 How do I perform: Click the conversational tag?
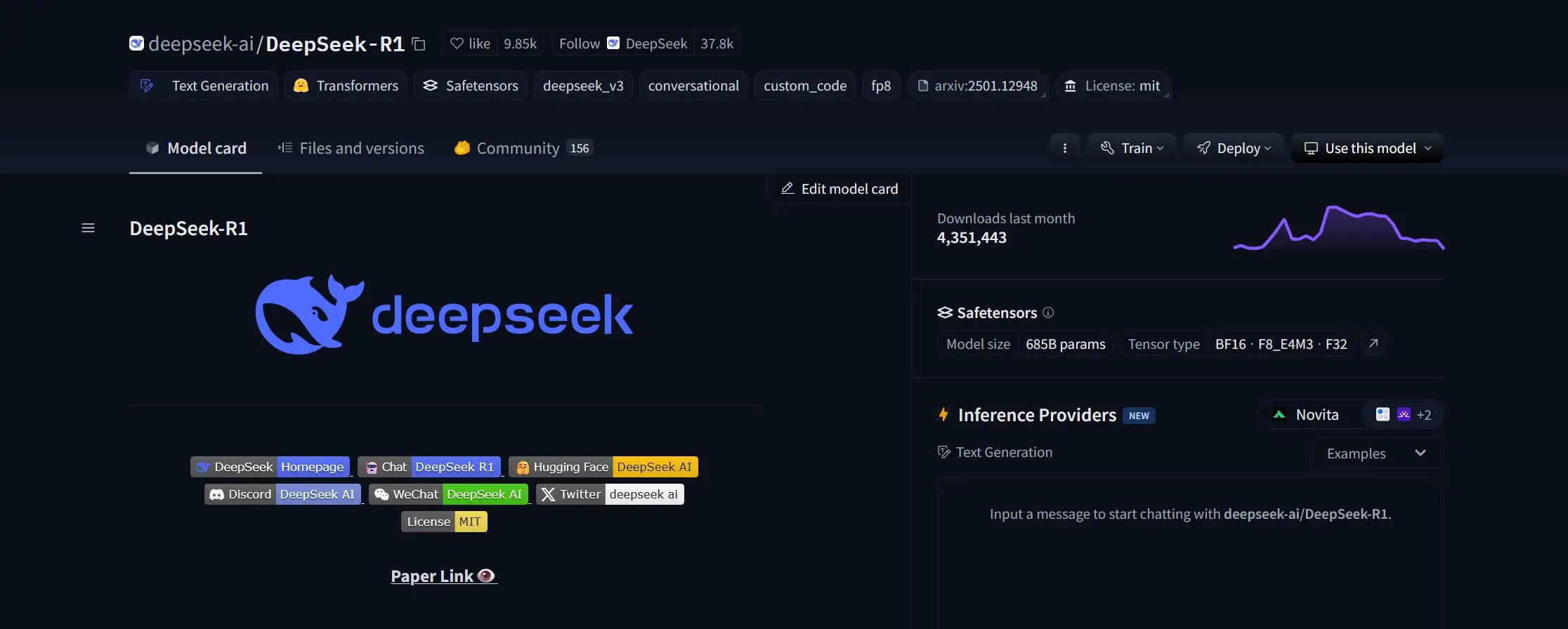click(x=693, y=86)
